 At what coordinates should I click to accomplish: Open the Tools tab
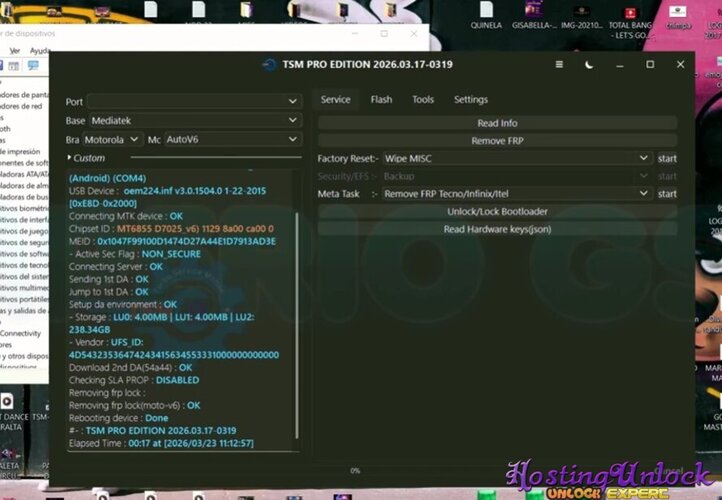(423, 100)
